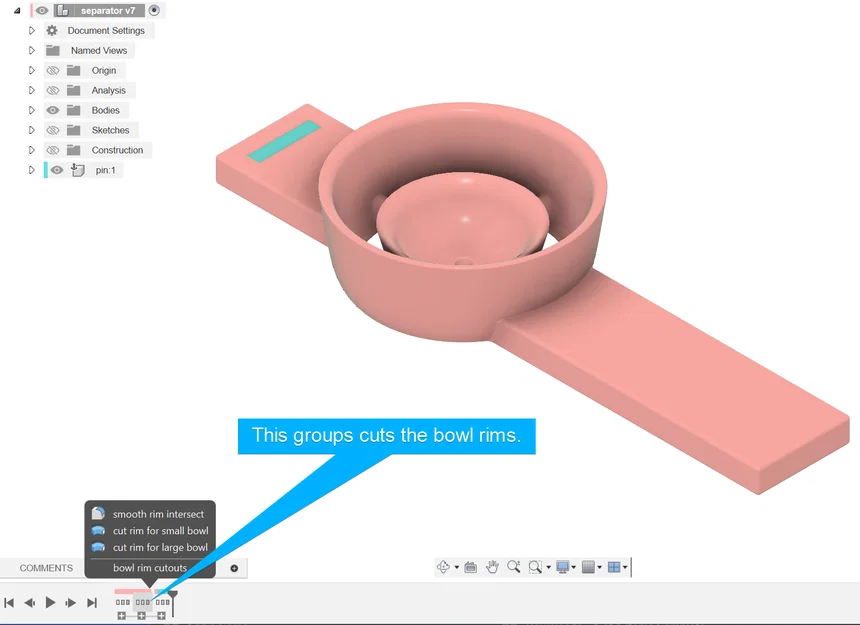
Task: Click the add comment plus button
Action: tap(234, 567)
